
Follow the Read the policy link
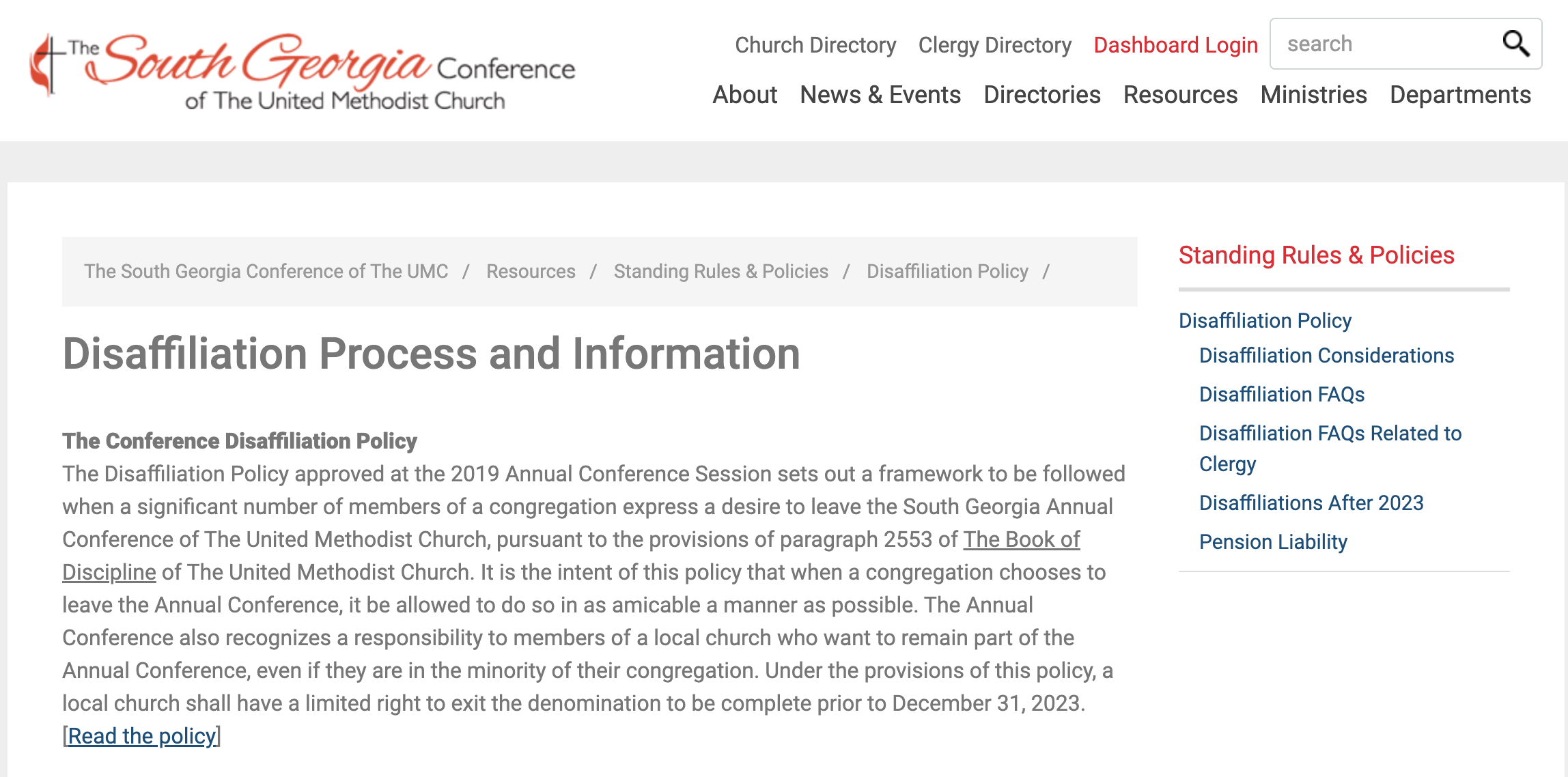pyautogui.click(x=141, y=736)
